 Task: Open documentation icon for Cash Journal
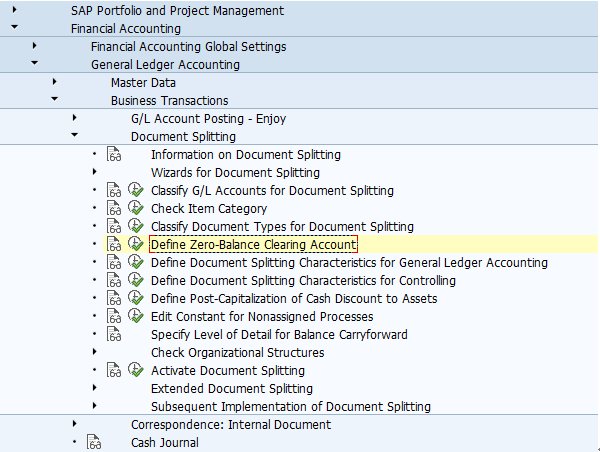tap(94, 442)
